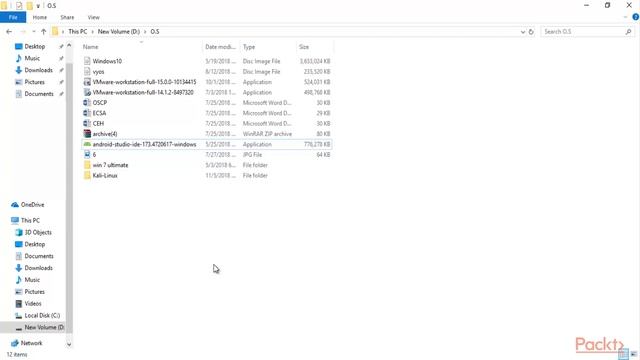This screenshot has width=640, height=360.
Task: Switch to Large icons view layout icon
Action: point(634,354)
